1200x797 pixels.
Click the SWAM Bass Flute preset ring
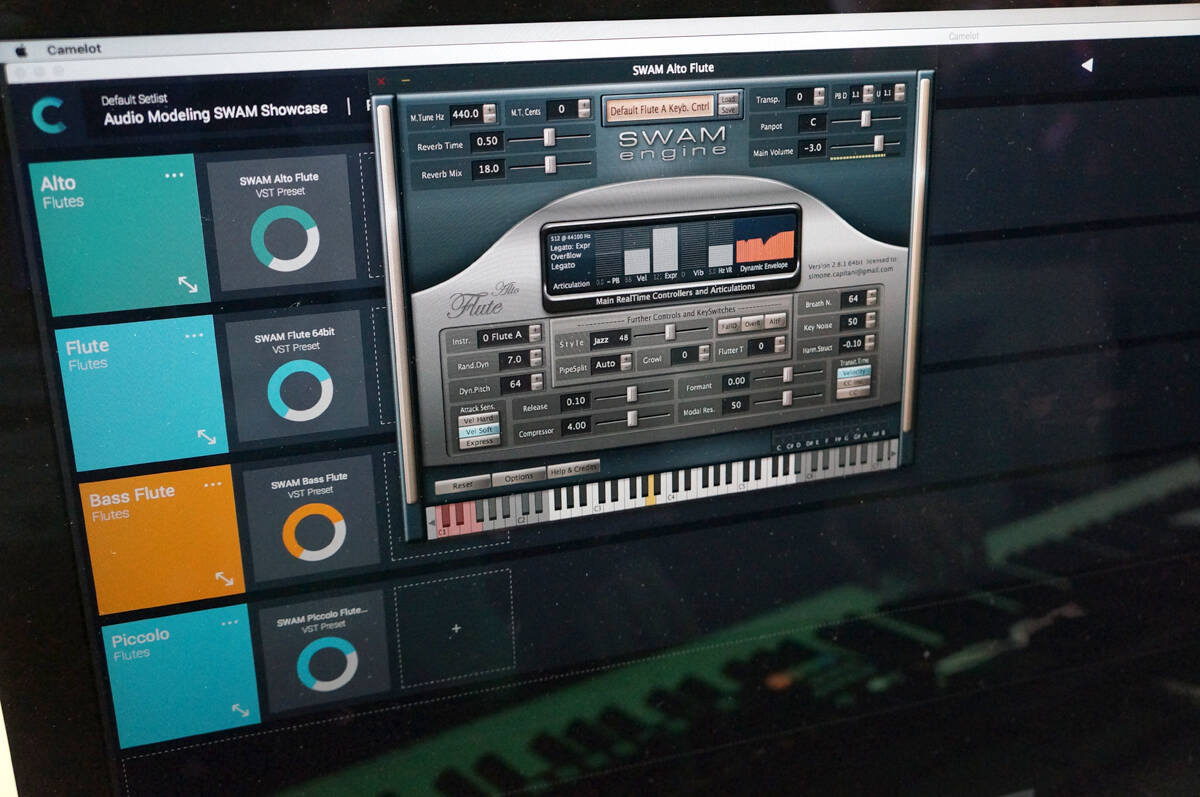pyautogui.click(x=314, y=532)
